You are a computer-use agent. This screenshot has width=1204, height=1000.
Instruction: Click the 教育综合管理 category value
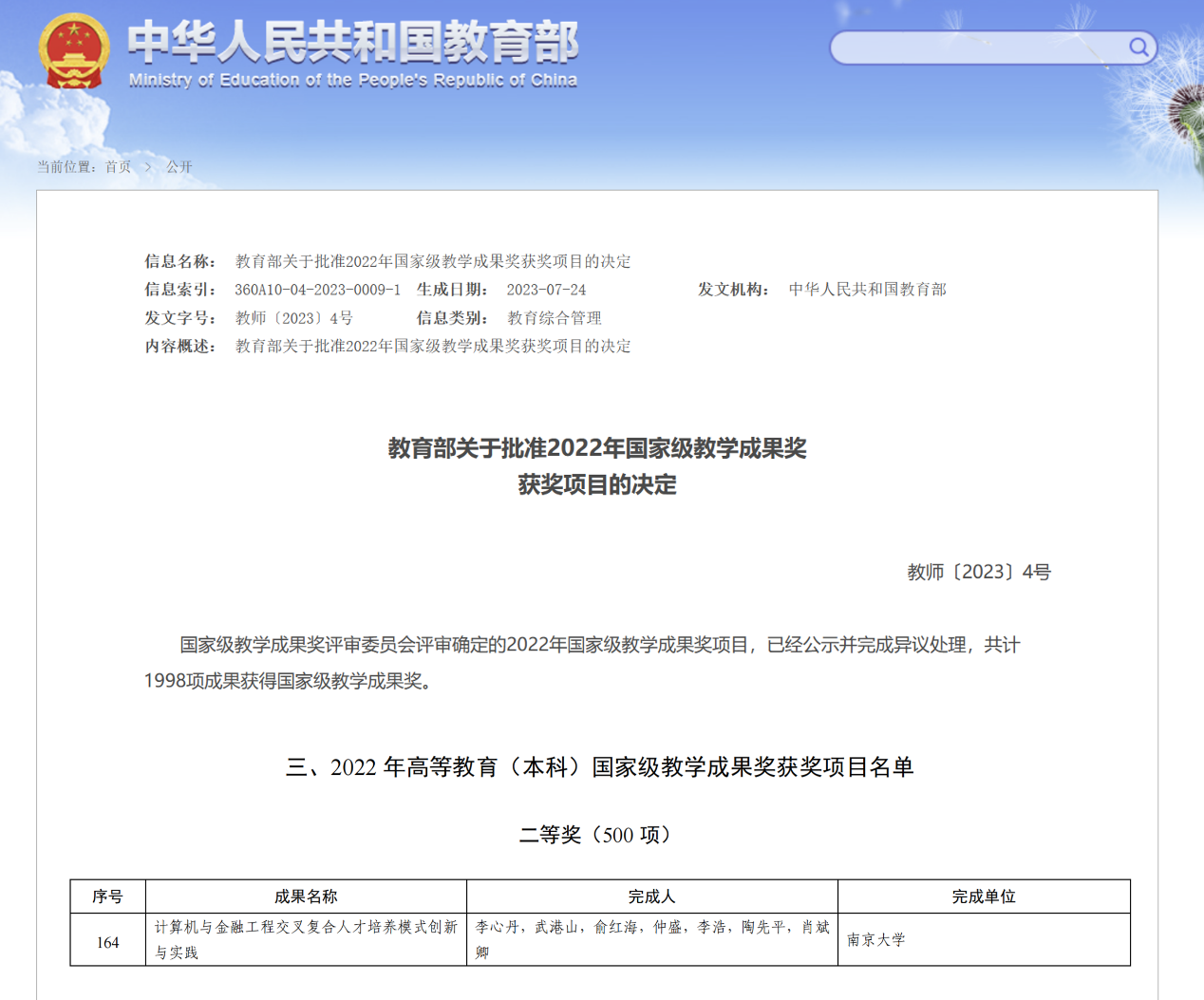pyautogui.click(x=555, y=318)
